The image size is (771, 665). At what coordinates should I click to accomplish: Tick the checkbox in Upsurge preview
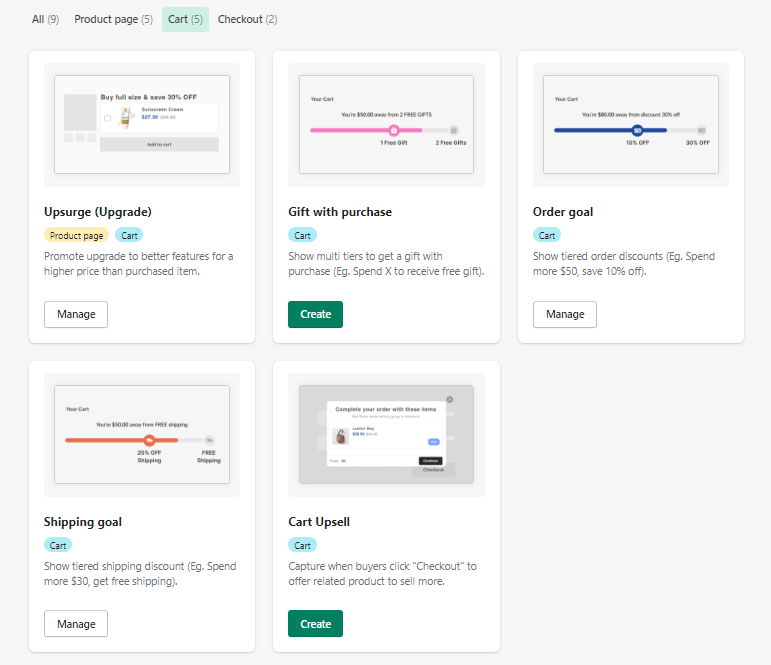pyautogui.click(x=108, y=118)
